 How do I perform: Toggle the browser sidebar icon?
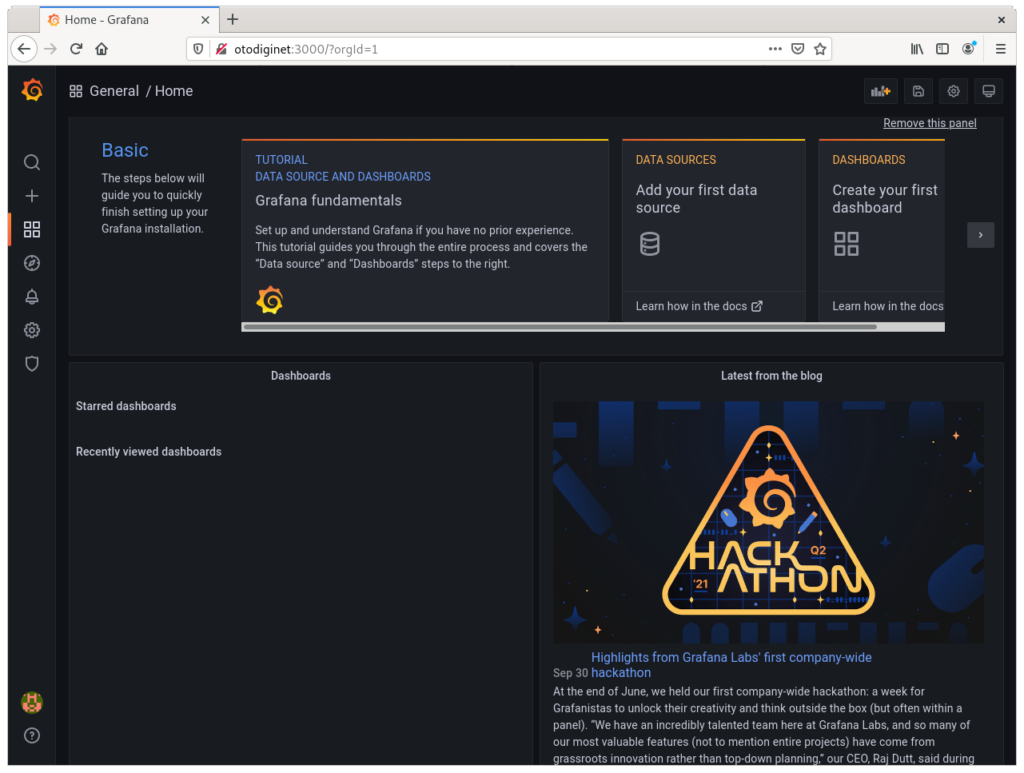(942, 49)
